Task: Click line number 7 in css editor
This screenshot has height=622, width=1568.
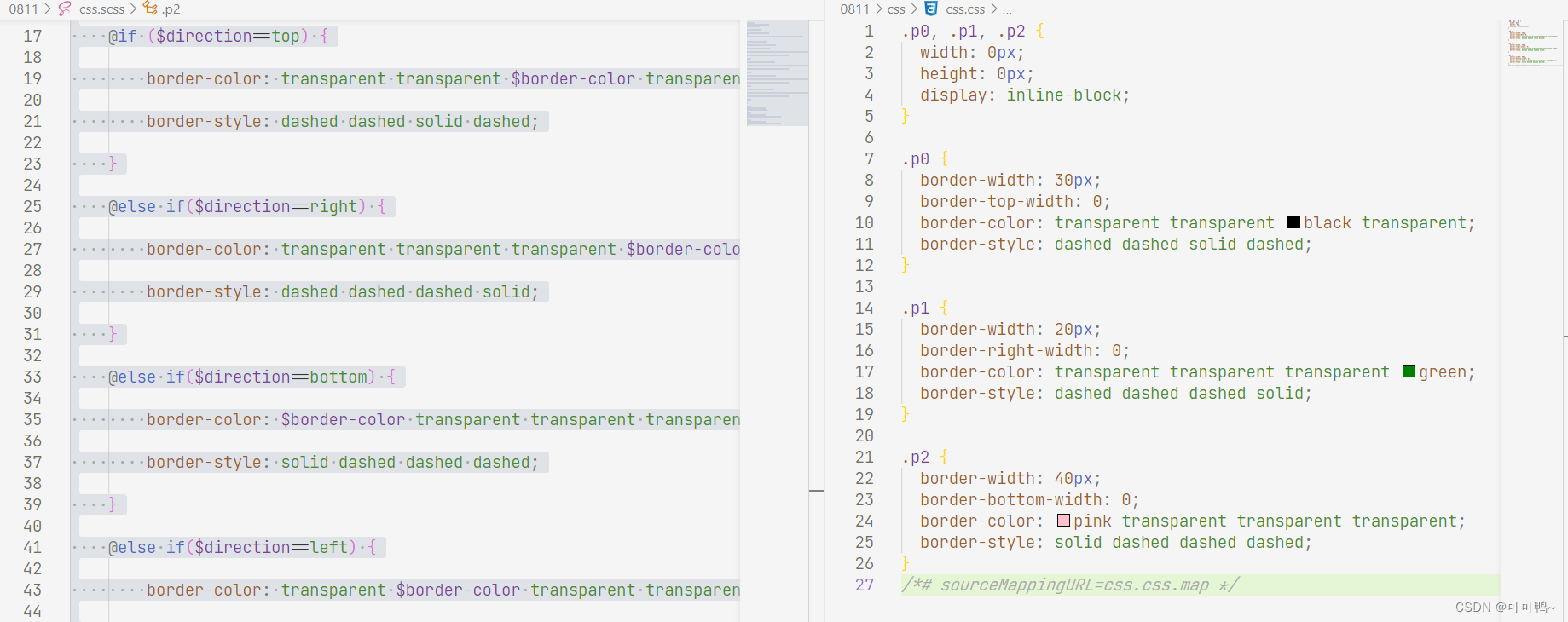Action: click(x=869, y=158)
